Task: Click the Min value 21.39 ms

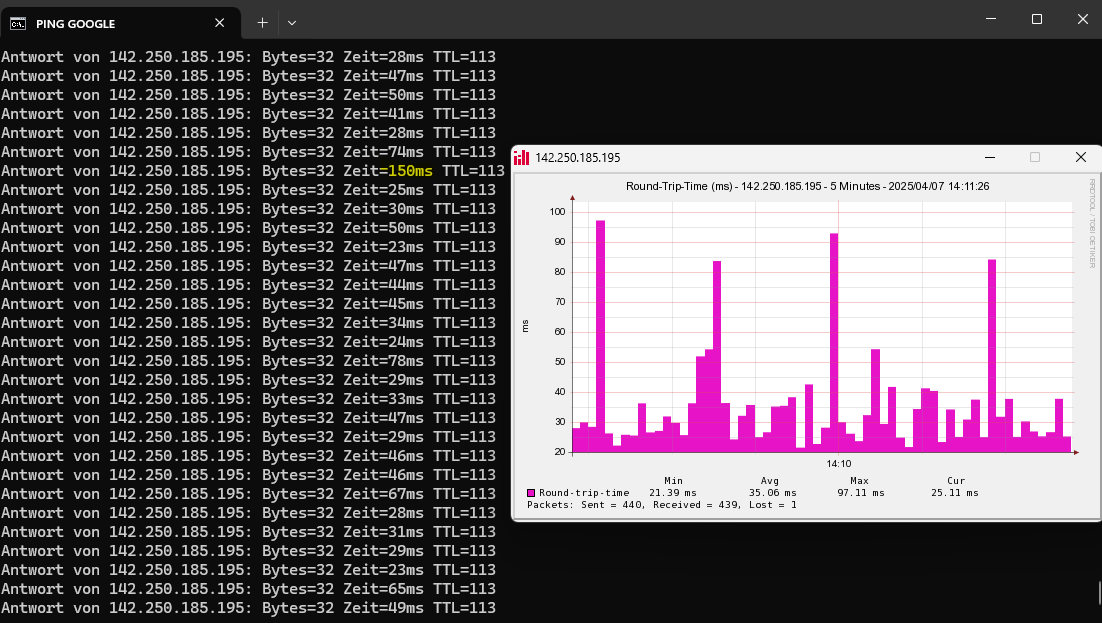Action: 673,493
